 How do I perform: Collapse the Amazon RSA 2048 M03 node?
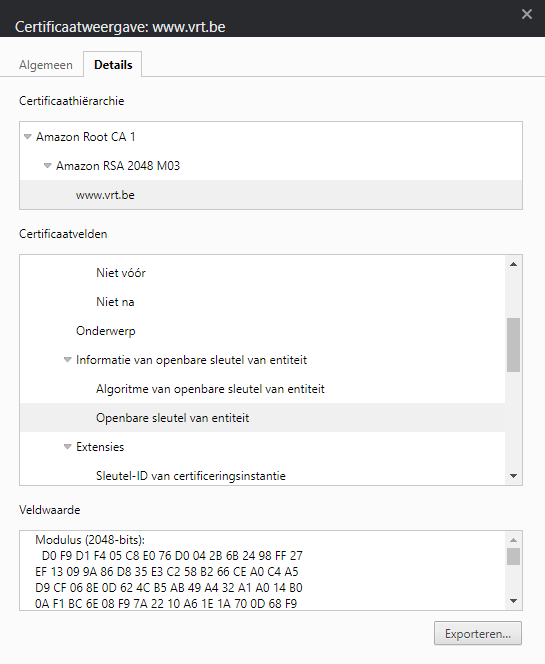pyautogui.click(x=47, y=166)
